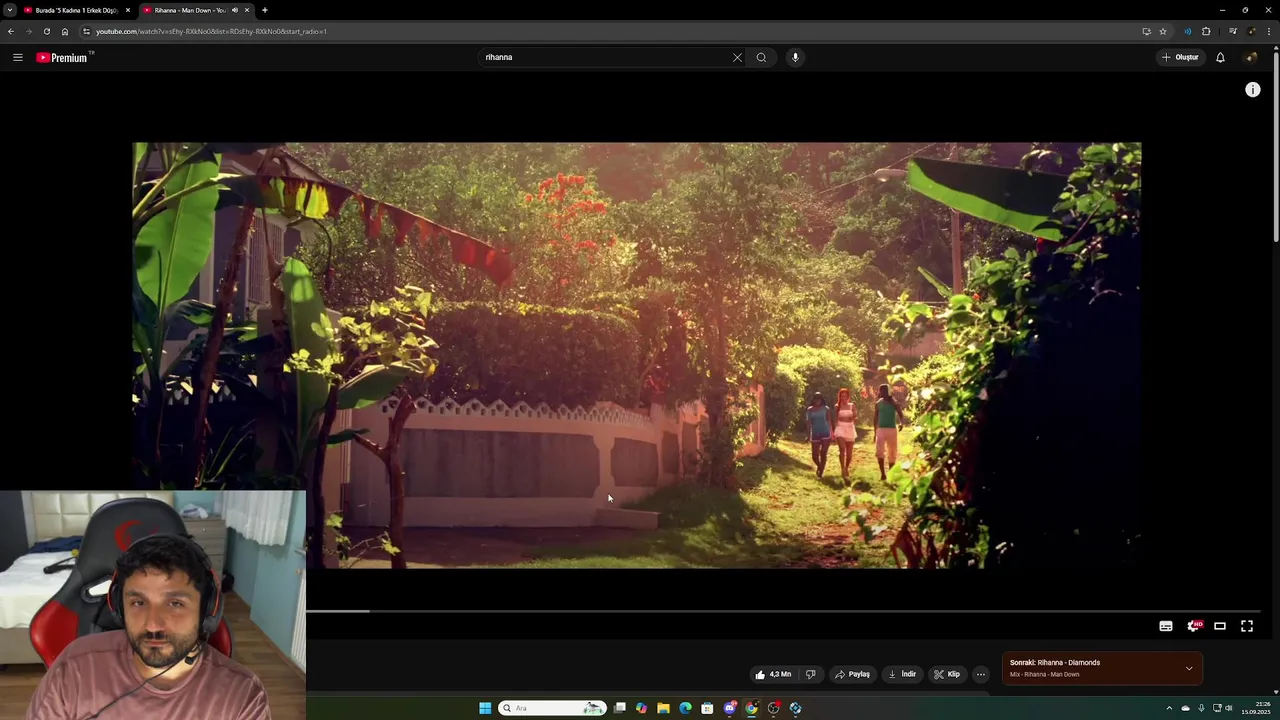
Task: Bookmark this page with the star
Action: click(x=1163, y=31)
